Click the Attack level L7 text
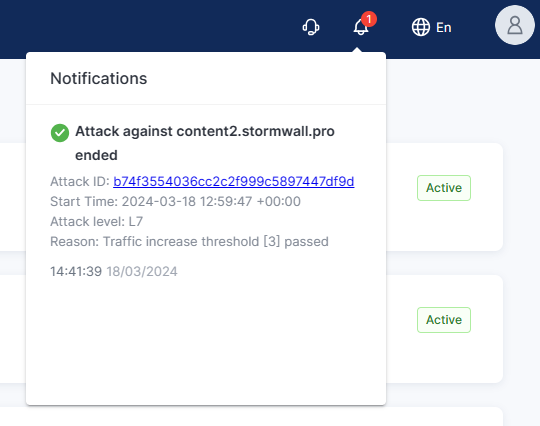 (96, 221)
